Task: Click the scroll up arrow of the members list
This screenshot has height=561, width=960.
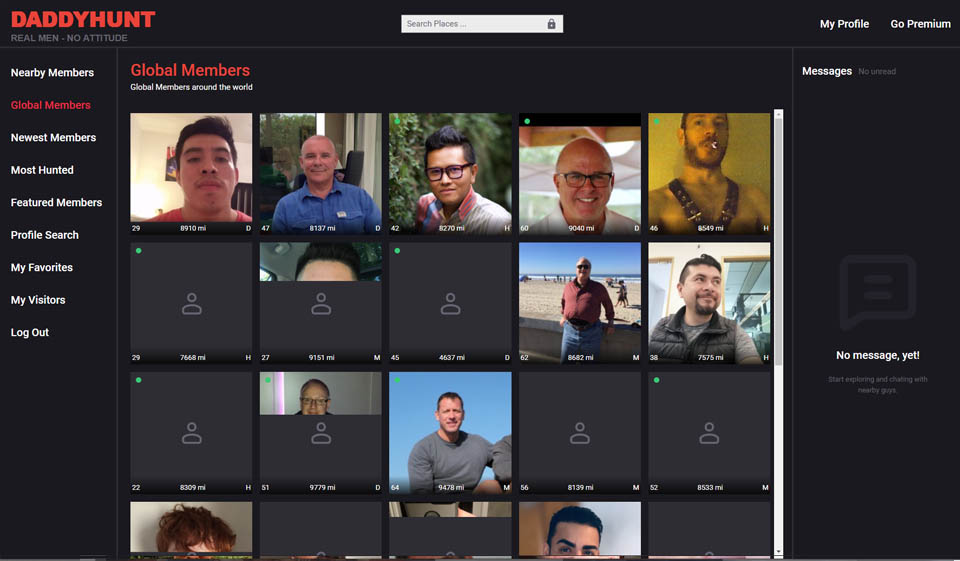Action: tap(779, 115)
